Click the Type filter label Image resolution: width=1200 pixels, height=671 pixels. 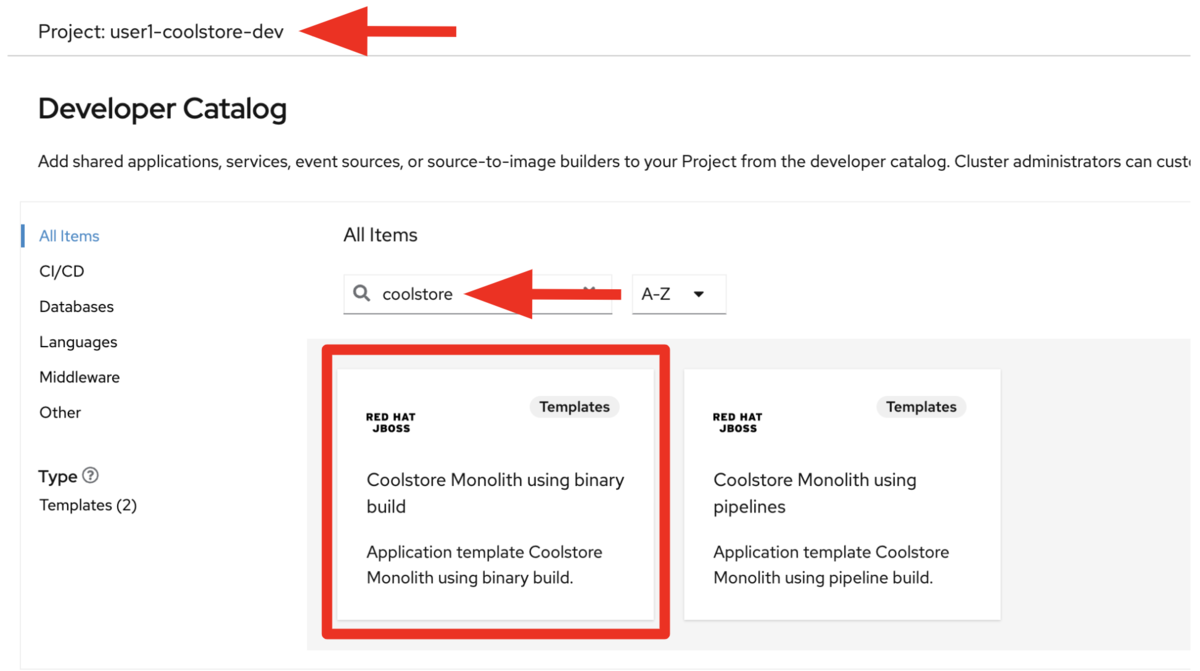[58, 476]
